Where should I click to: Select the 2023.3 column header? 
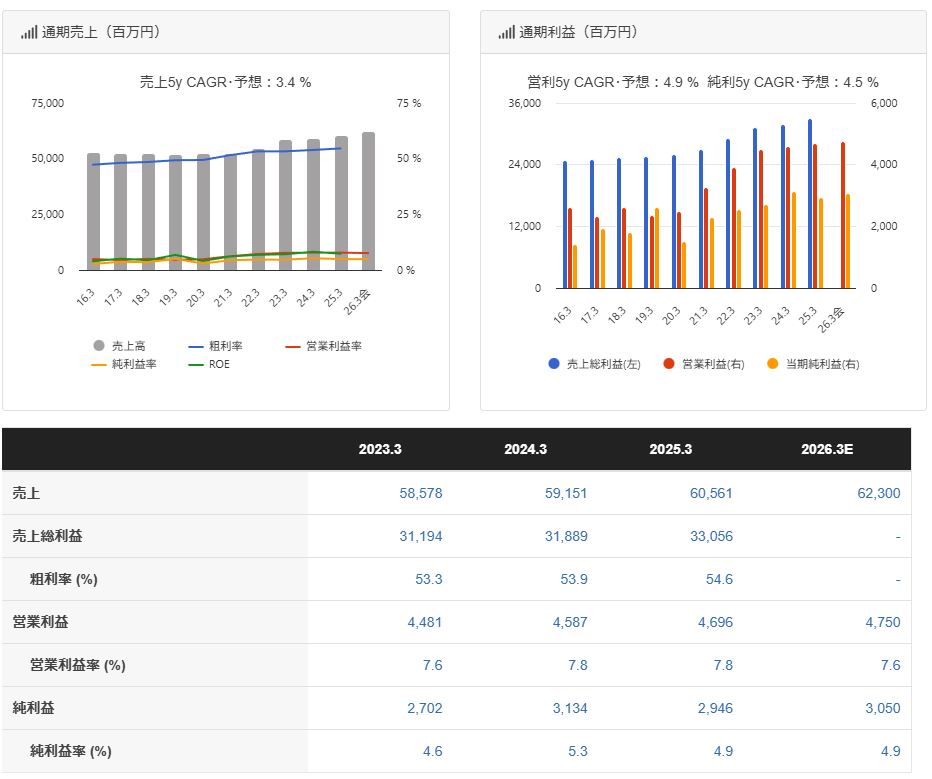380,450
